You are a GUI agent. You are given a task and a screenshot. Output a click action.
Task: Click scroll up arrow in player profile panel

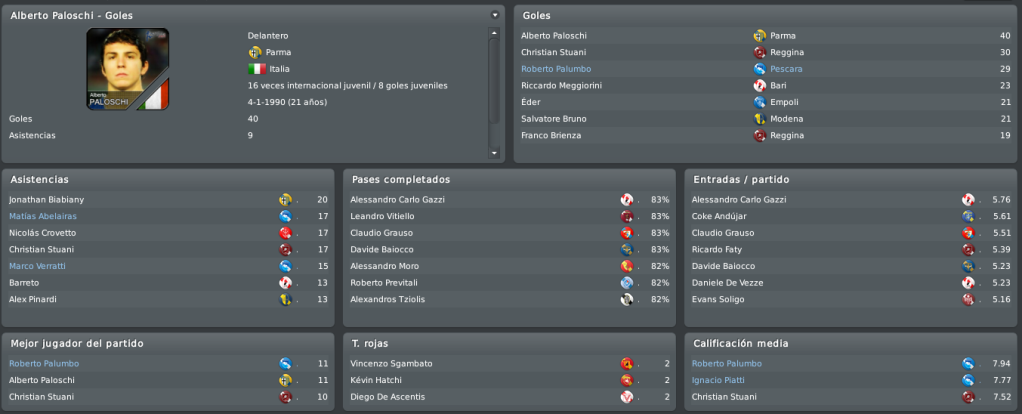[494, 33]
